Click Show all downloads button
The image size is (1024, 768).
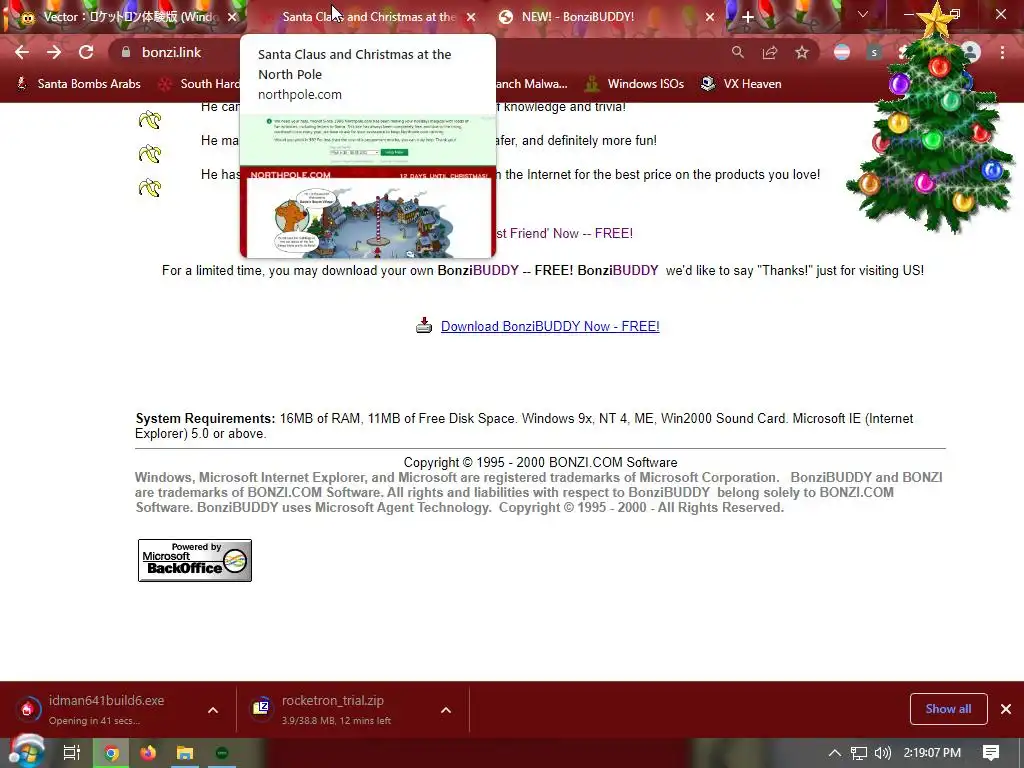click(948, 709)
